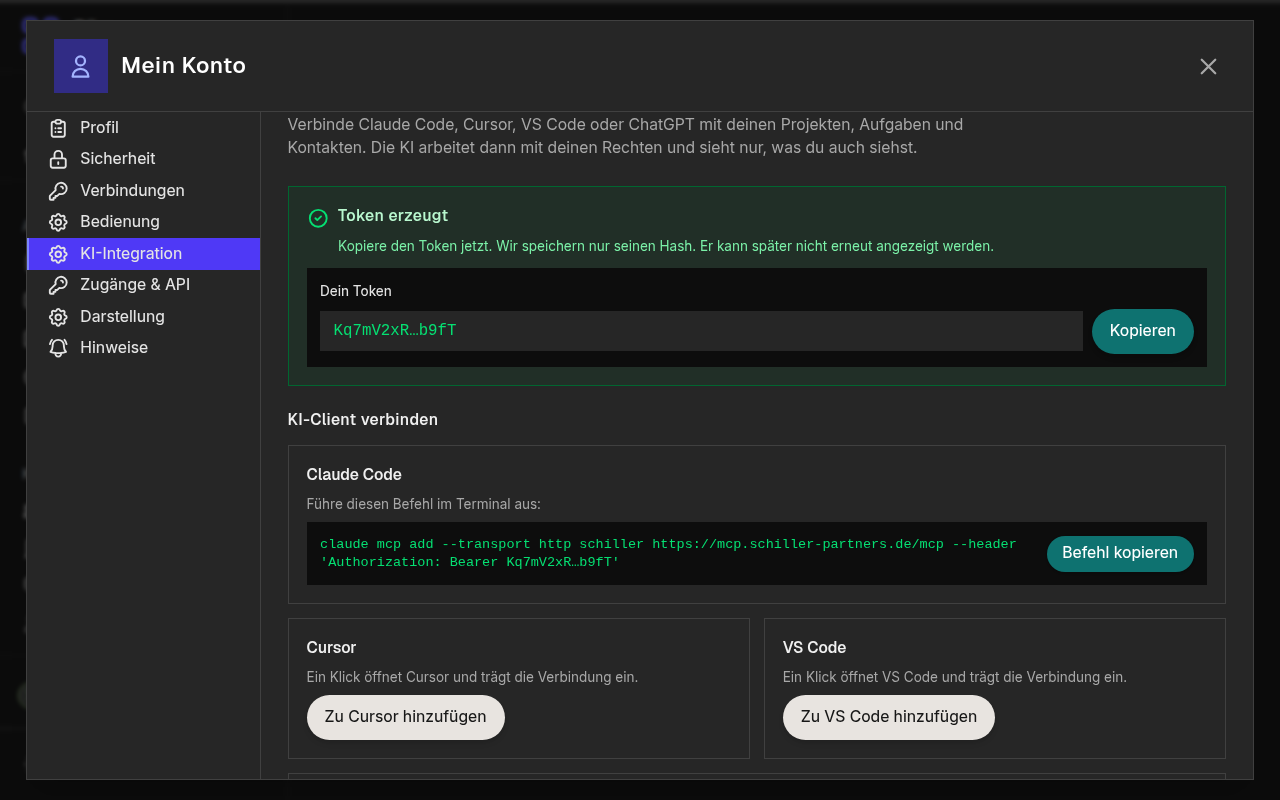Click the gear icon next to Bedienung

click(x=59, y=222)
